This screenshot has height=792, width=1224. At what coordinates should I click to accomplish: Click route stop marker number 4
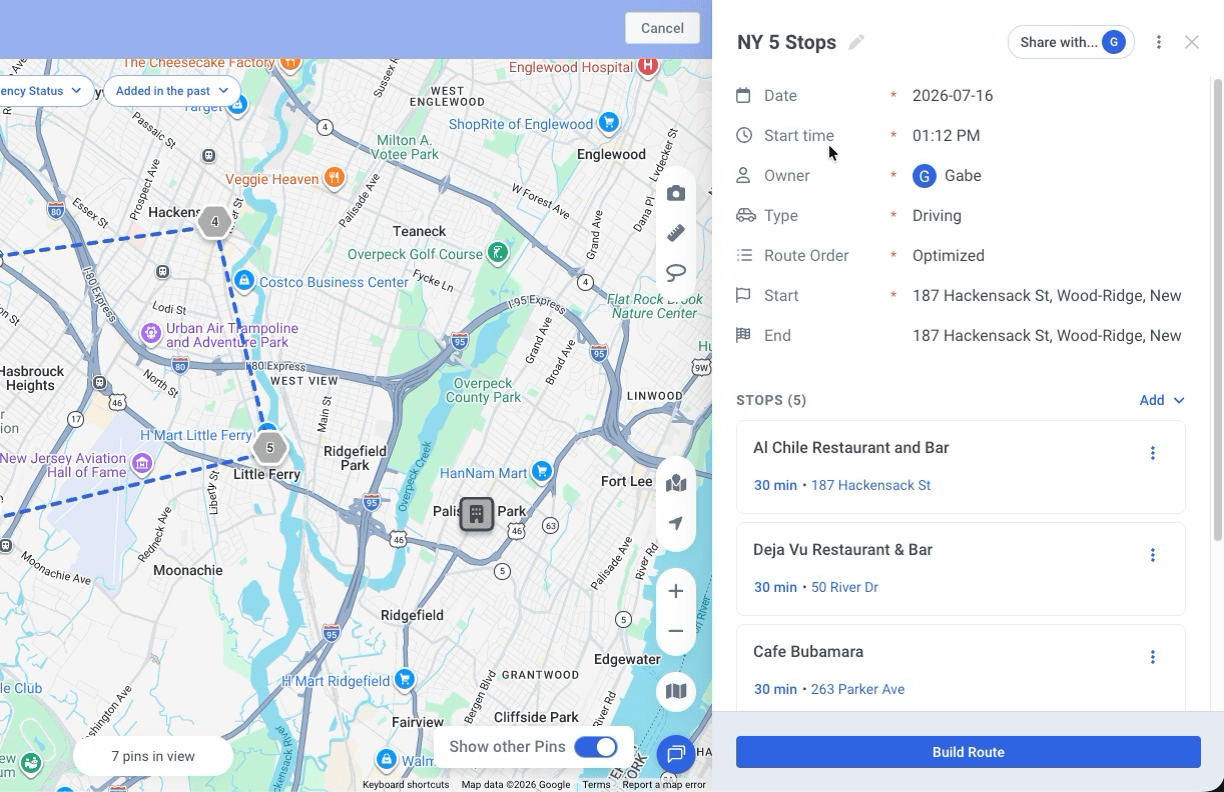click(x=215, y=222)
